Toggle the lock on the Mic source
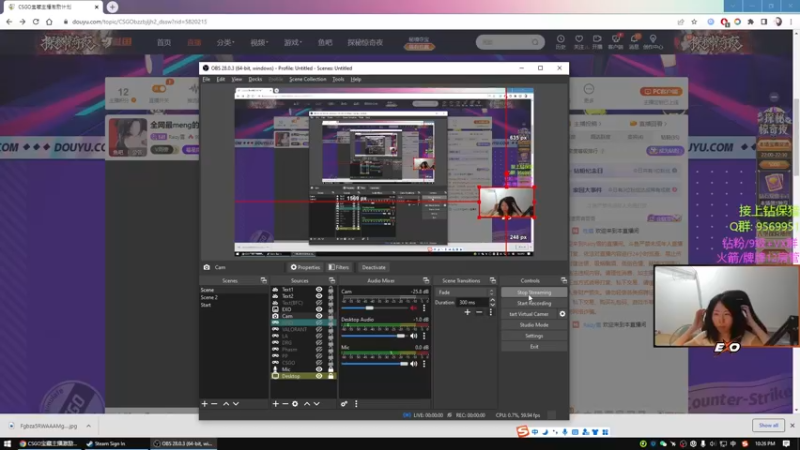Image resolution: width=800 pixels, height=450 pixels. (331, 369)
